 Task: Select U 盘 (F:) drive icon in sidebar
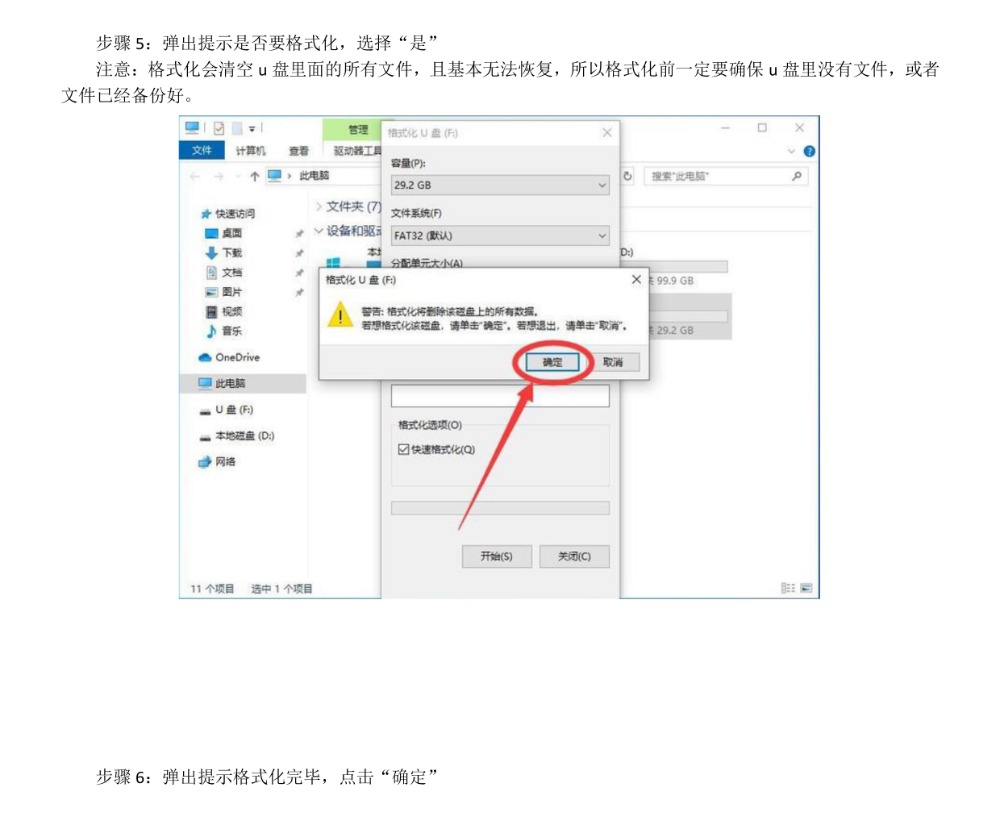(x=205, y=410)
